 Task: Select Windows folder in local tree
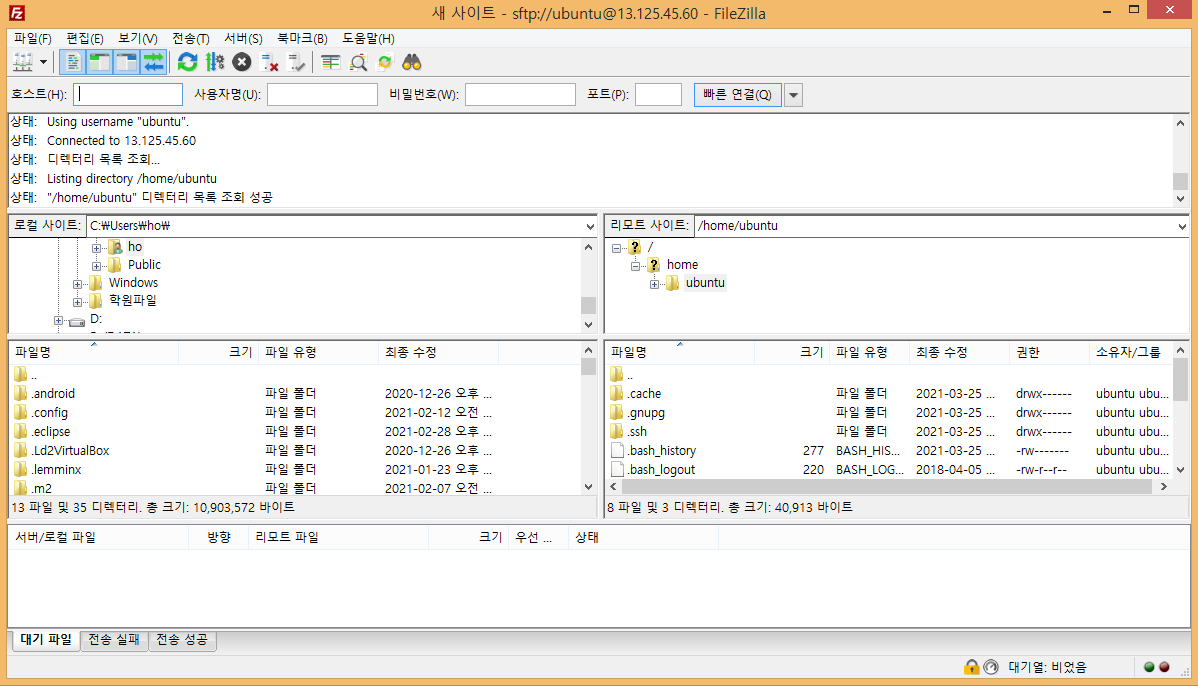133,283
